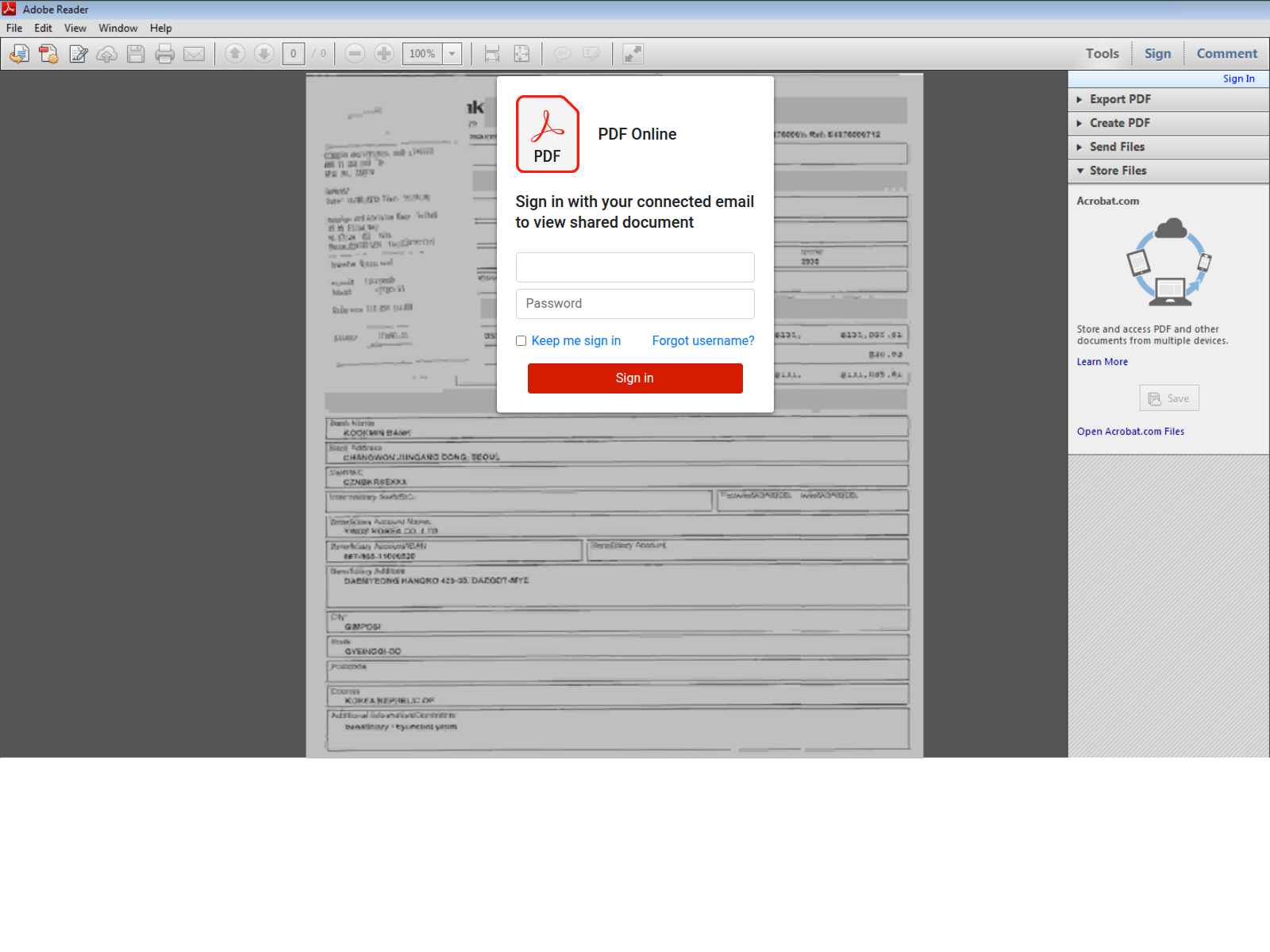Click the edit/sign document pencil icon

78,54
